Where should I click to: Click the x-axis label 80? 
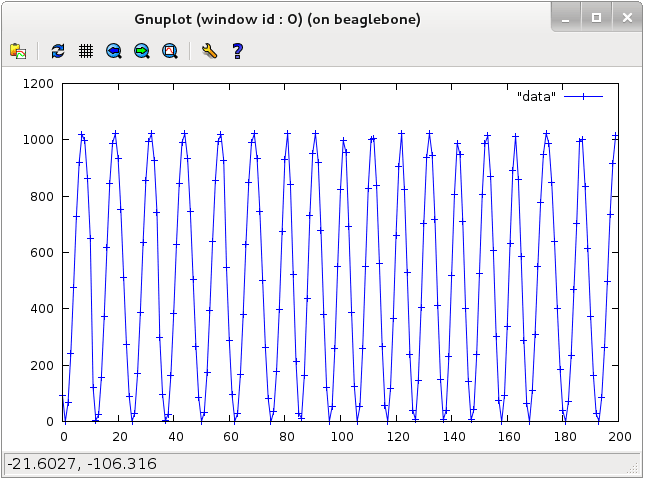(287, 437)
